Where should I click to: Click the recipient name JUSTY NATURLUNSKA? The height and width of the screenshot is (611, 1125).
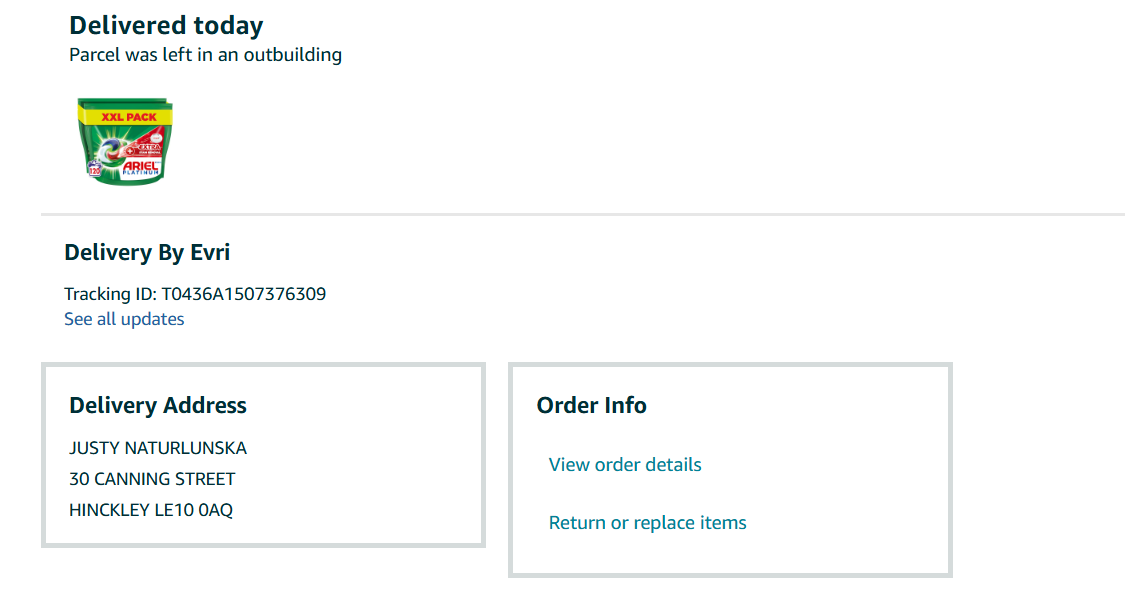(158, 447)
